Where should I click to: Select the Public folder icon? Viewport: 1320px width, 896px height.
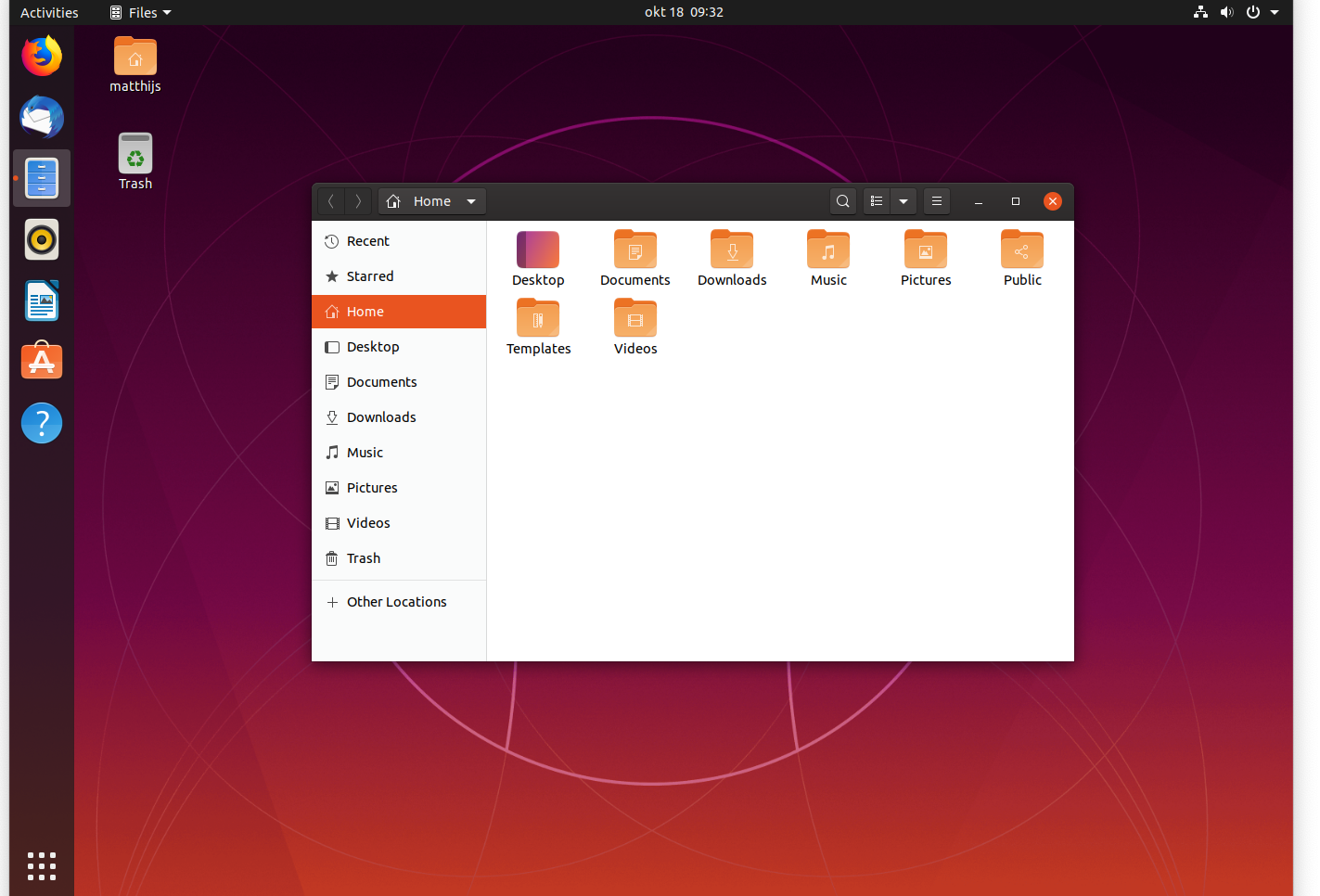pos(1022,250)
